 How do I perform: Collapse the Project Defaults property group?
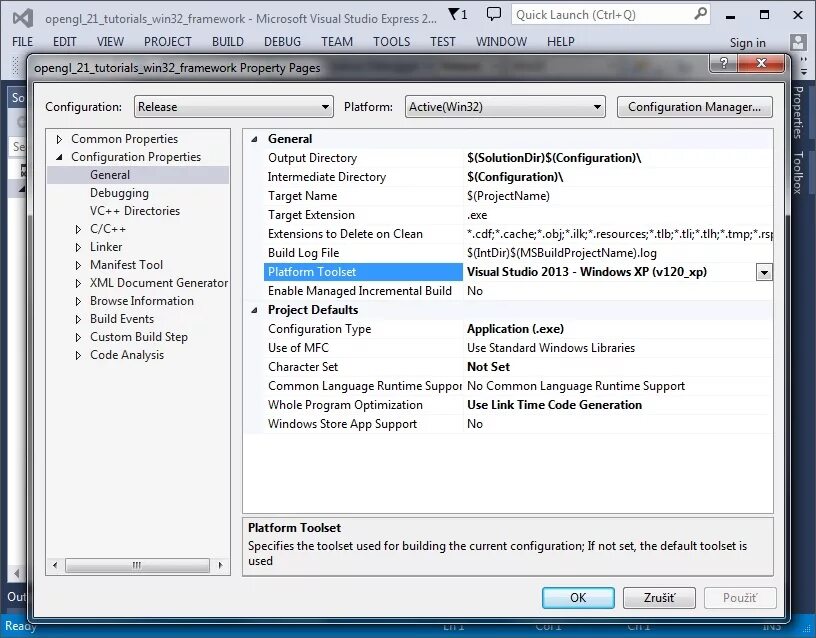coord(254,310)
